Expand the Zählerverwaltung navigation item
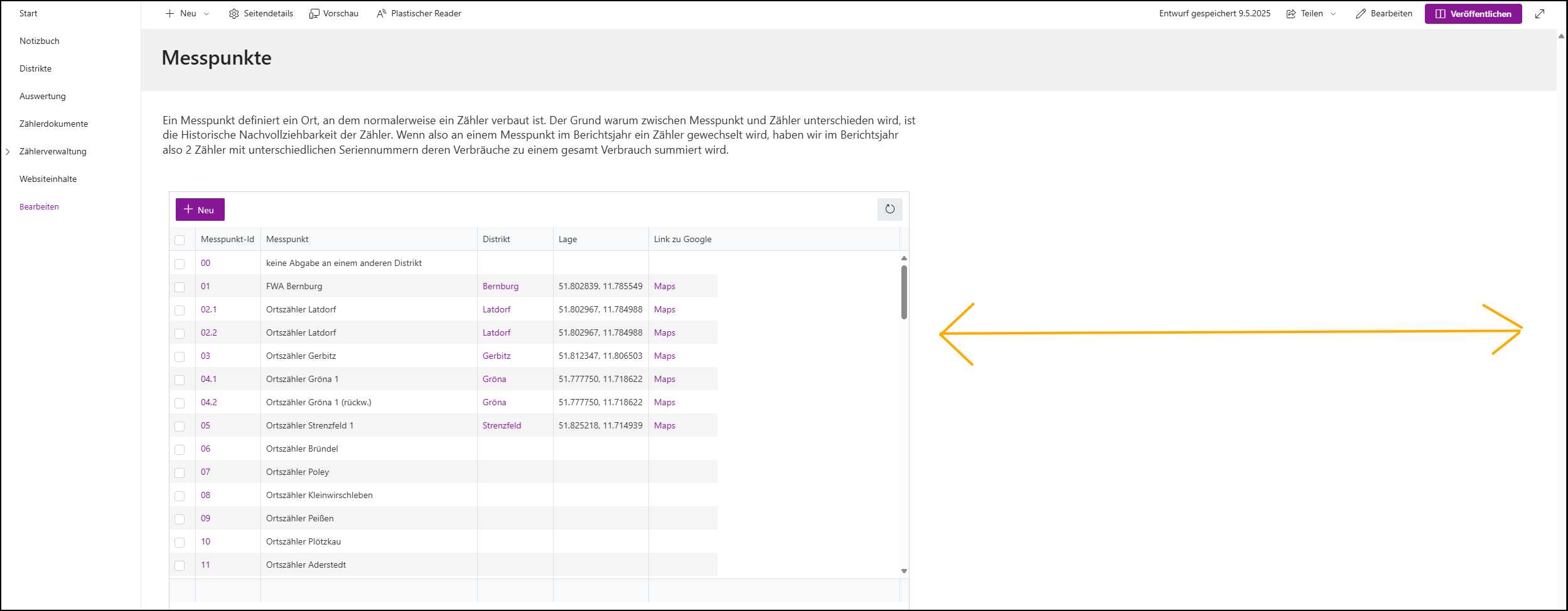Image resolution: width=1568 pixels, height=611 pixels. tap(8, 152)
